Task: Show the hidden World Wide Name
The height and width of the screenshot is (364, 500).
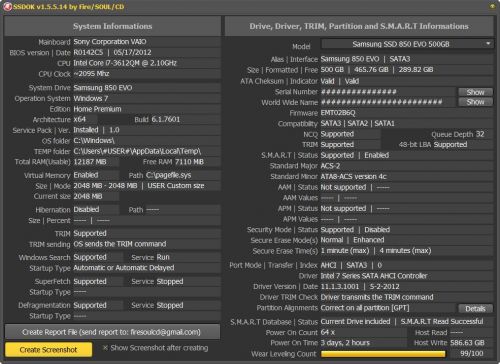Action: pyautogui.click(x=475, y=102)
